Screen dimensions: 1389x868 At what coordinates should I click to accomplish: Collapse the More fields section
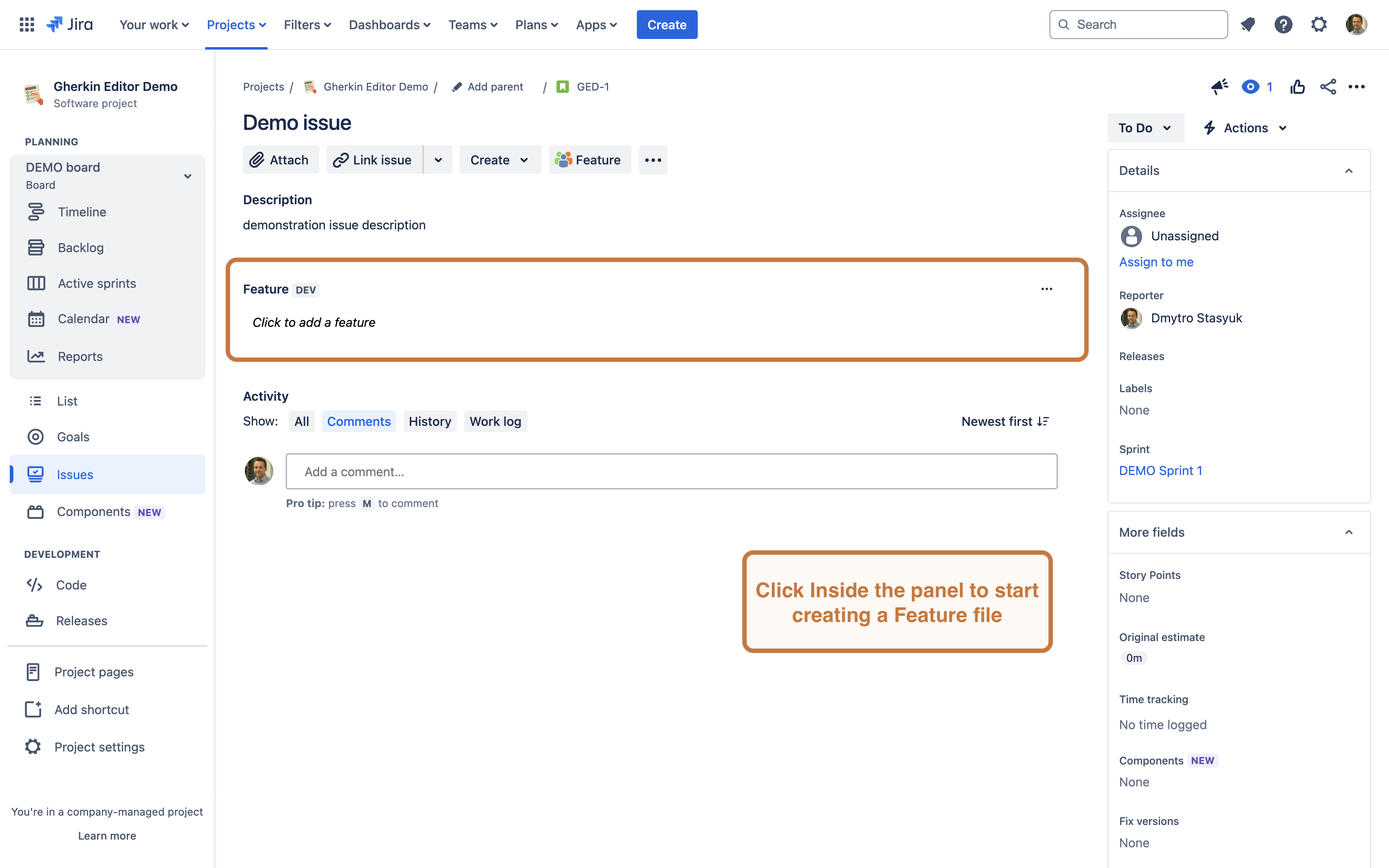coord(1349,532)
